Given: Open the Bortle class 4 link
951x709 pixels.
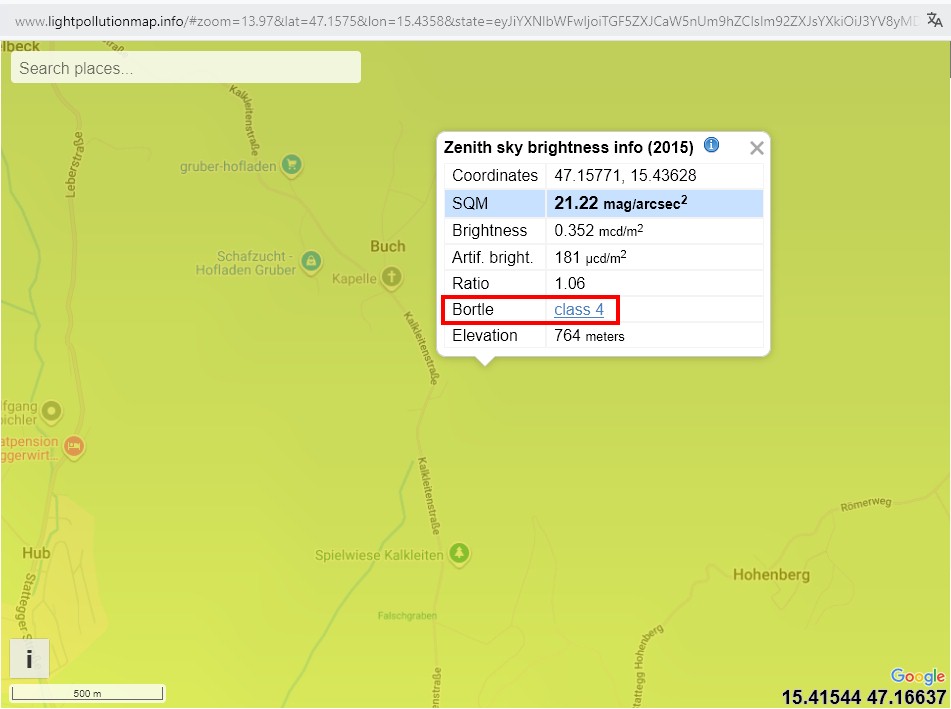Looking at the screenshot, I should [x=579, y=310].
